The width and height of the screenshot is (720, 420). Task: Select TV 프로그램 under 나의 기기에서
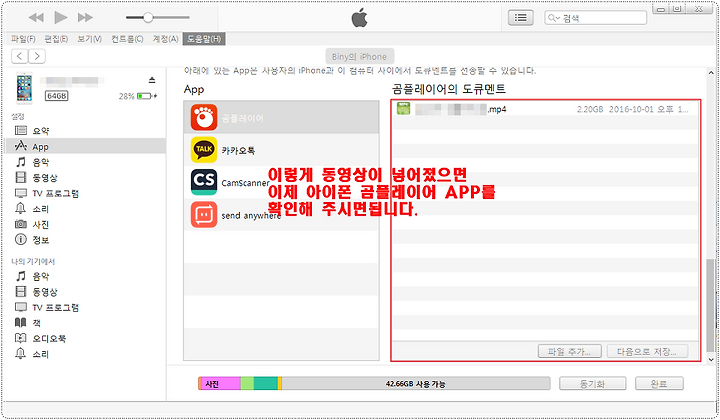tap(86, 308)
